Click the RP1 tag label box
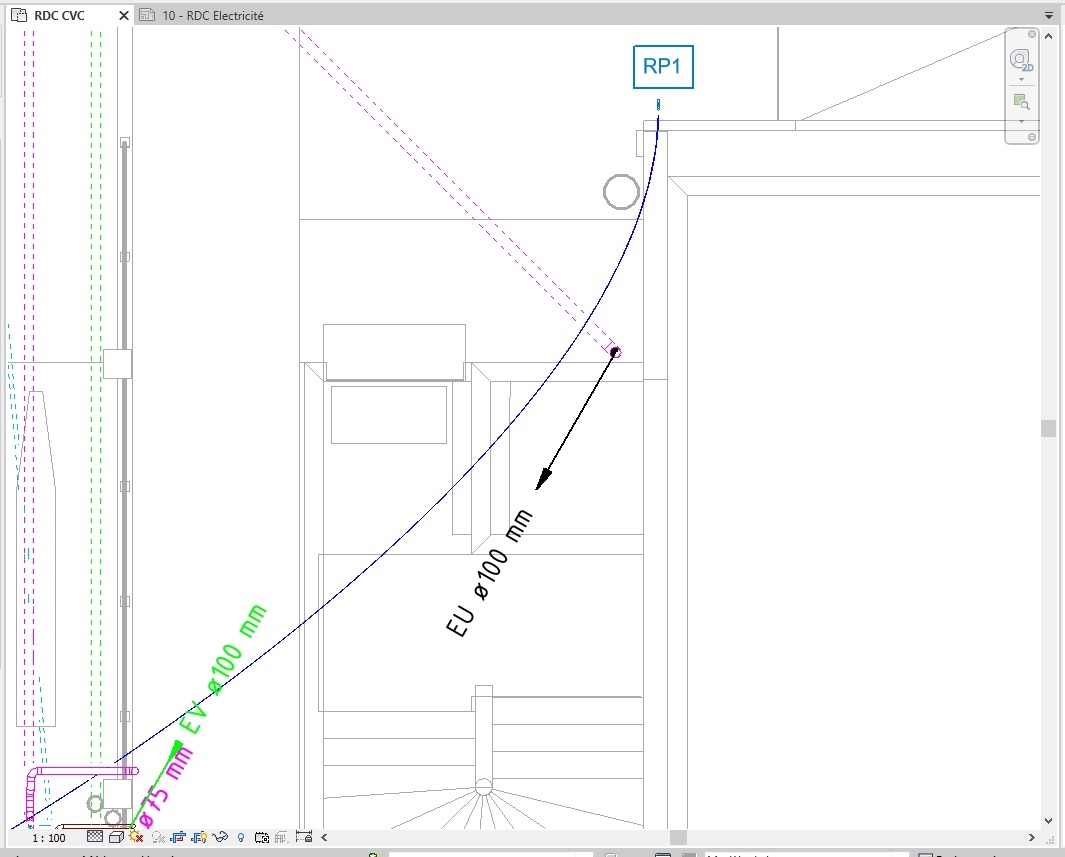Viewport: 1065px width, 857px height. tap(663, 67)
